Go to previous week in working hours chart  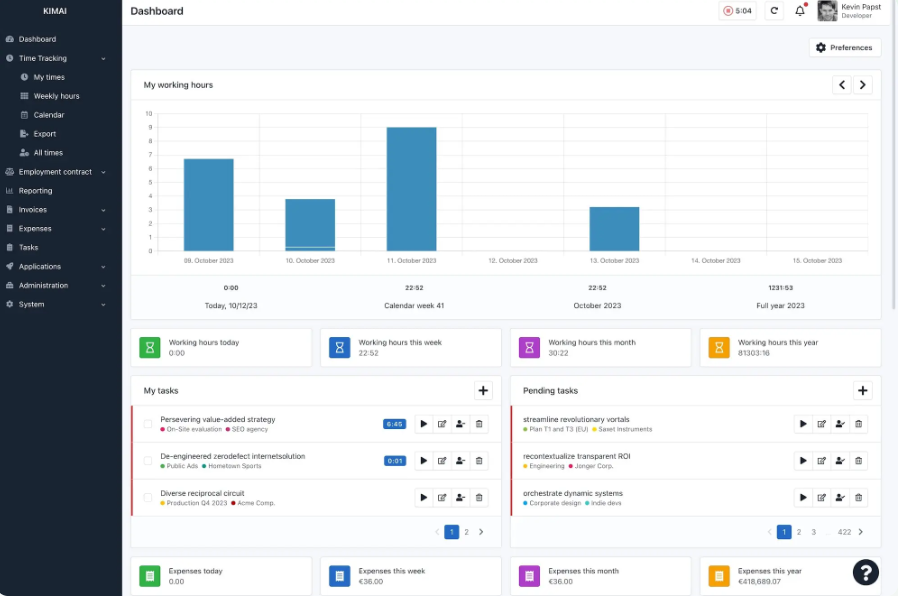[x=842, y=85]
